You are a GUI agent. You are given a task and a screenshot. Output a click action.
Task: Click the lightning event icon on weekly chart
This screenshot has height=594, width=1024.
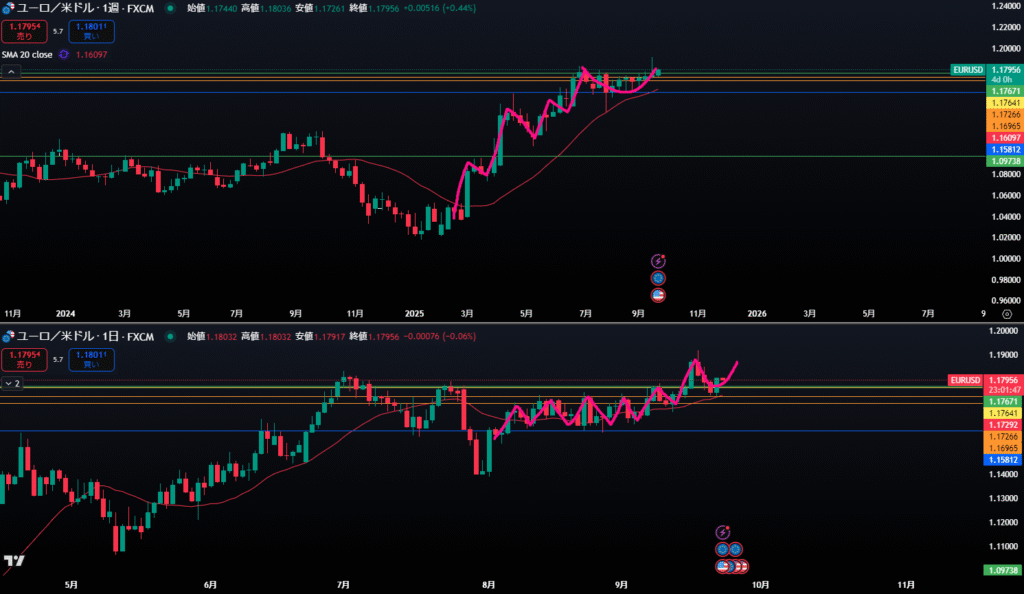[658, 260]
